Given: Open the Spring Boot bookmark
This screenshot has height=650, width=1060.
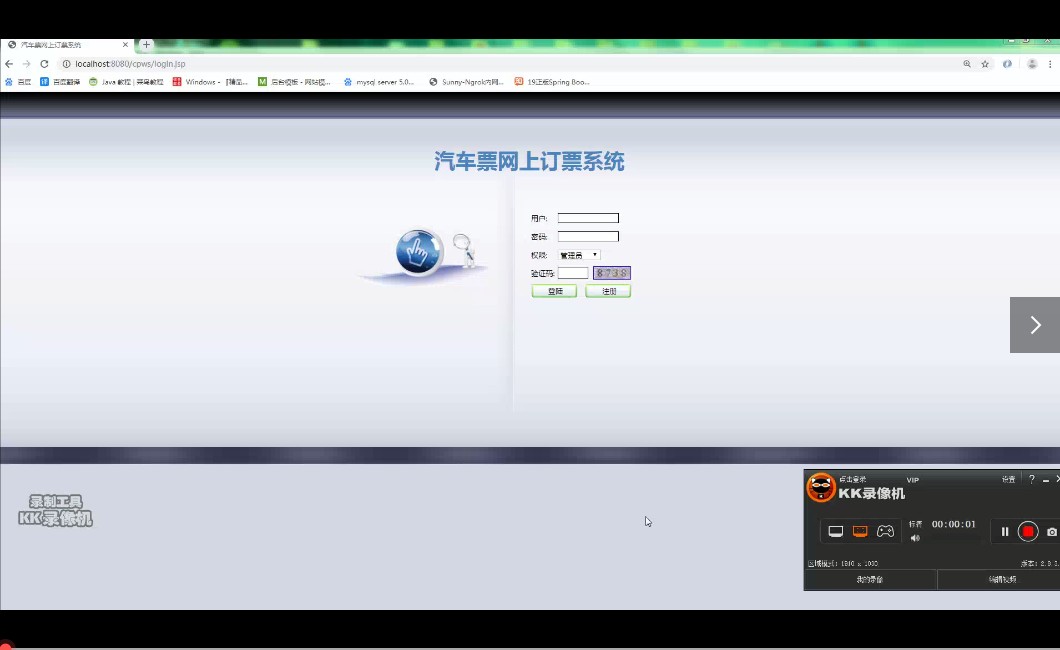Looking at the screenshot, I should click(x=552, y=82).
